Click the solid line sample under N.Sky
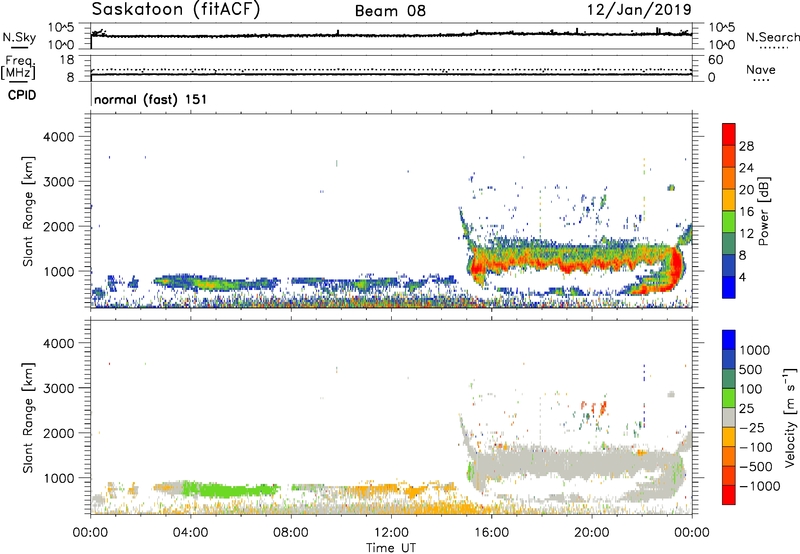The height and width of the screenshot is (554, 800). [19, 46]
